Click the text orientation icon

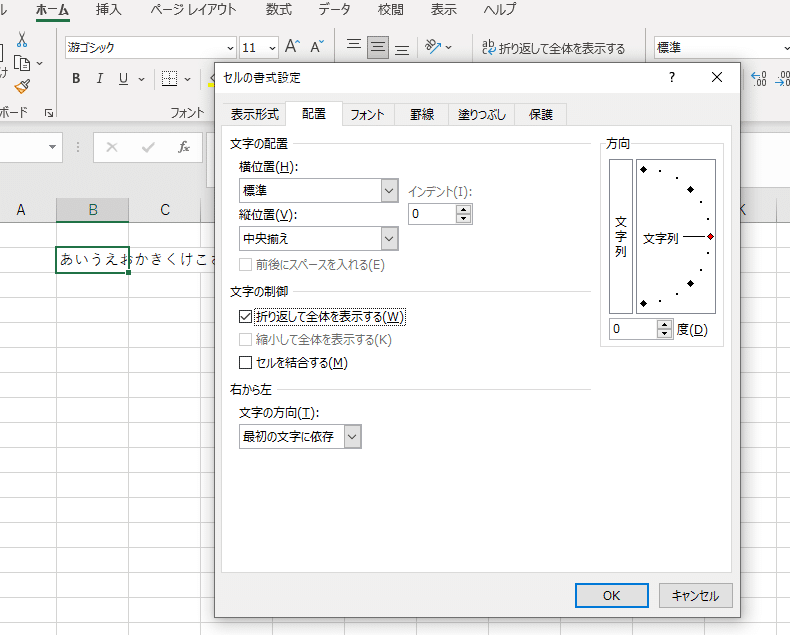(433, 47)
